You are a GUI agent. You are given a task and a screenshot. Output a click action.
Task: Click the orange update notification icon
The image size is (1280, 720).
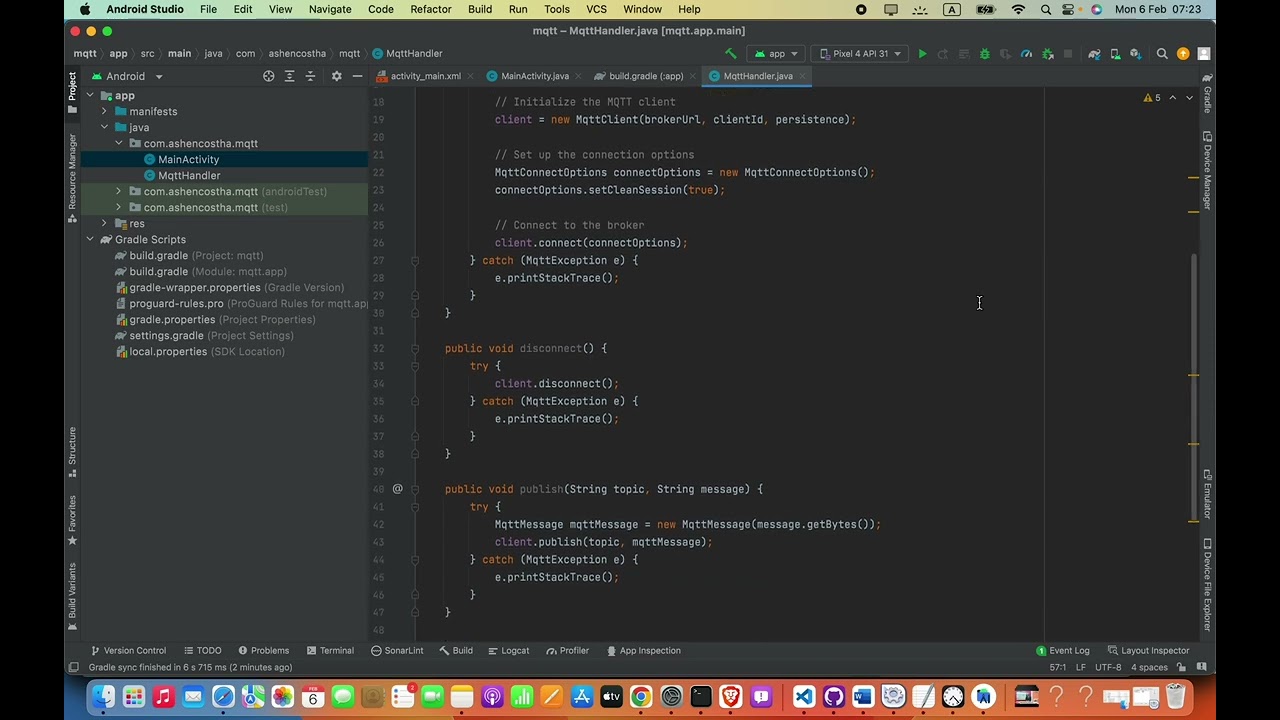coord(1183,54)
